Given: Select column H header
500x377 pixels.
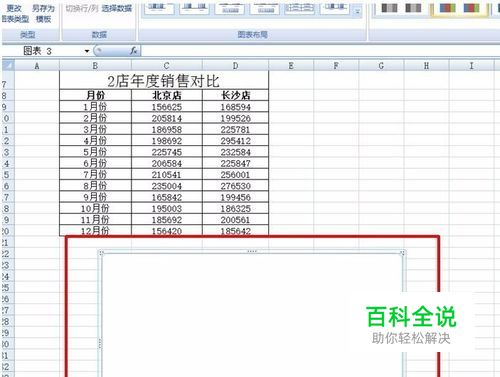Looking at the screenshot, I should (x=426, y=65).
